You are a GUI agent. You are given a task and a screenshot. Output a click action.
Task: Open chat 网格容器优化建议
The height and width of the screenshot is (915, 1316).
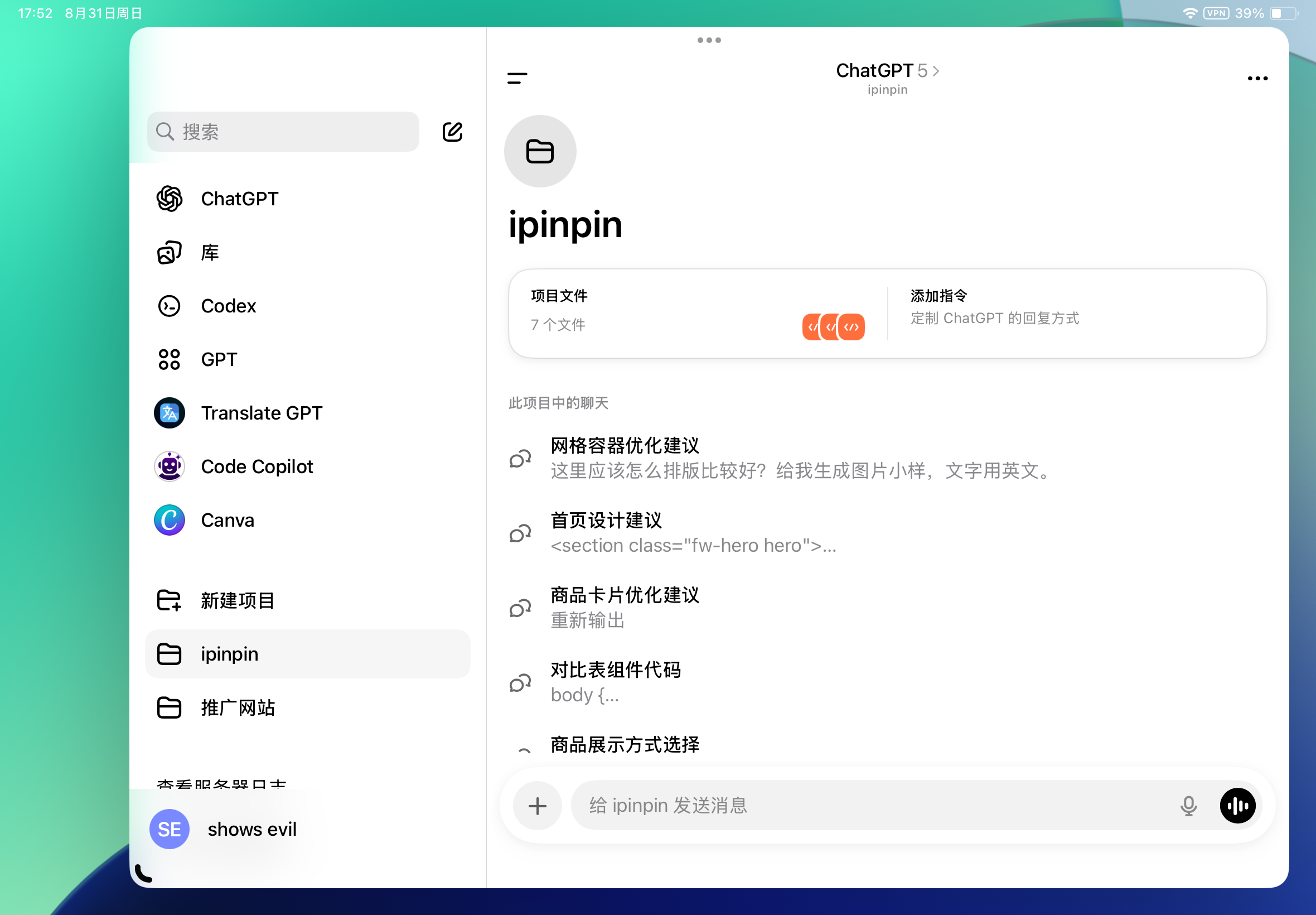click(887, 459)
